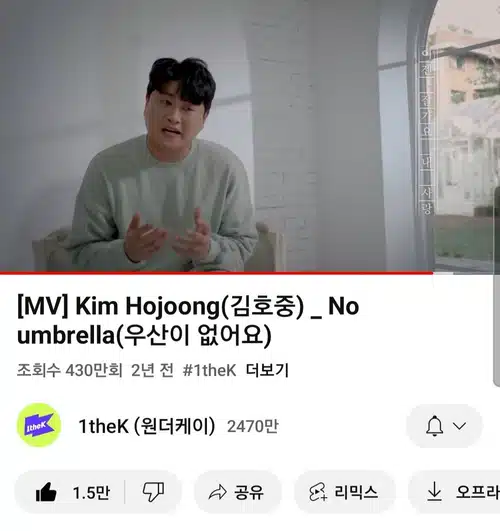Screen dimensions: 500x531
Task: Open the 1theK channel avatar
Action: 39,425
